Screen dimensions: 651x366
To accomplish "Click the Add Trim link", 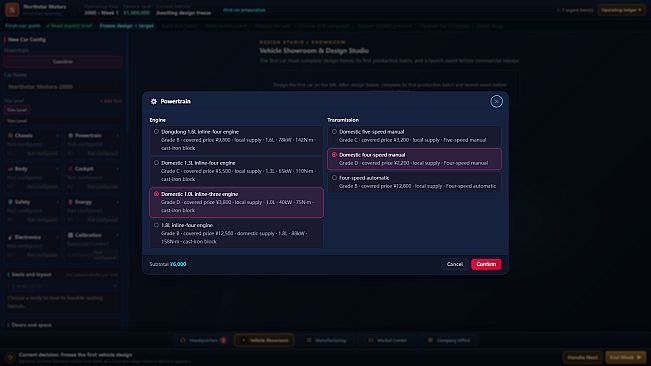I will point(111,101).
